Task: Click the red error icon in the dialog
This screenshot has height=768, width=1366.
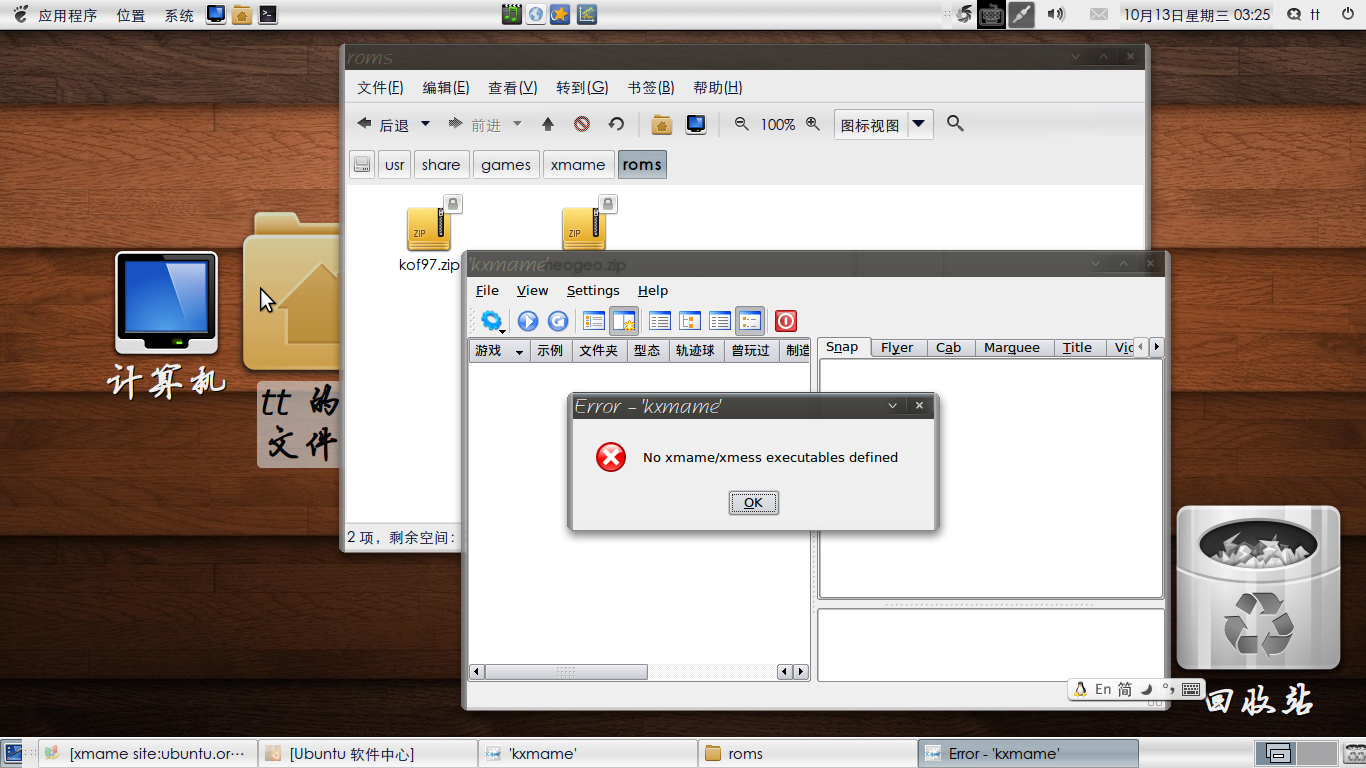Action: coord(611,457)
